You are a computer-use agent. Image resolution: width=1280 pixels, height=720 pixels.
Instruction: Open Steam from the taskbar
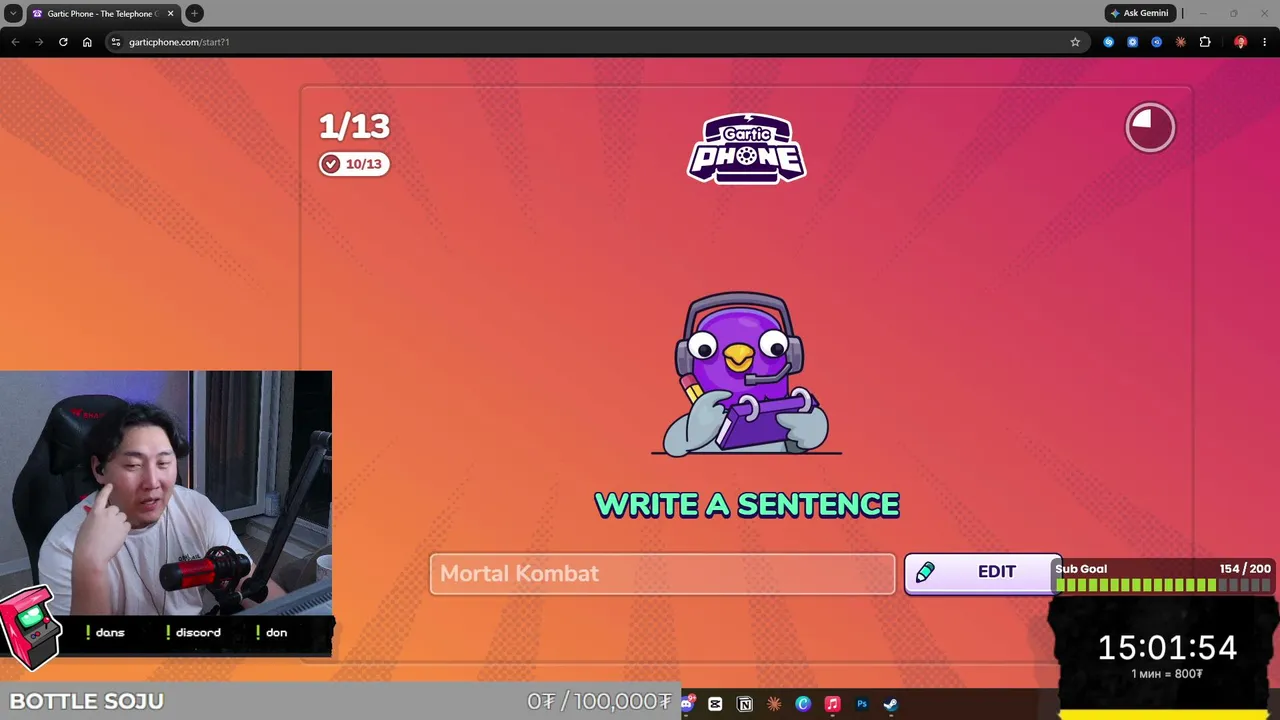coord(890,704)
